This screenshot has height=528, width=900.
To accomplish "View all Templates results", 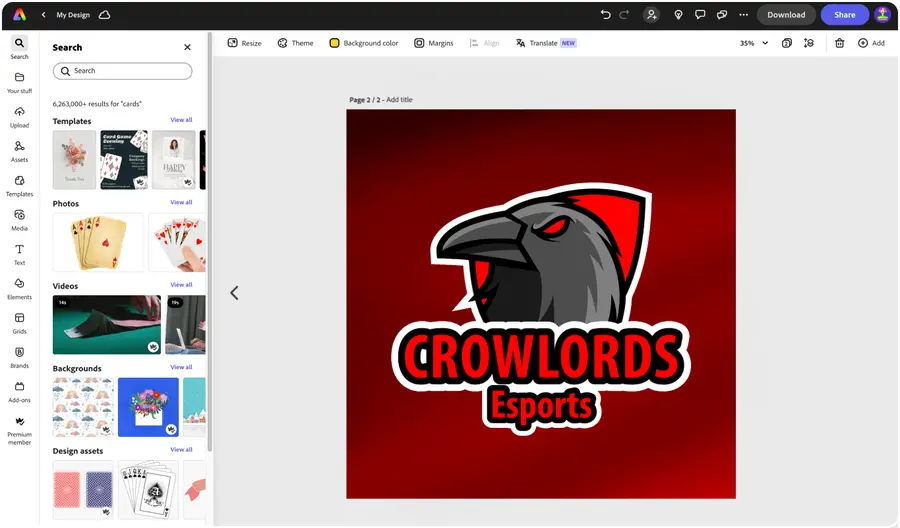I will pyautogui.click(x=181, y=120).
